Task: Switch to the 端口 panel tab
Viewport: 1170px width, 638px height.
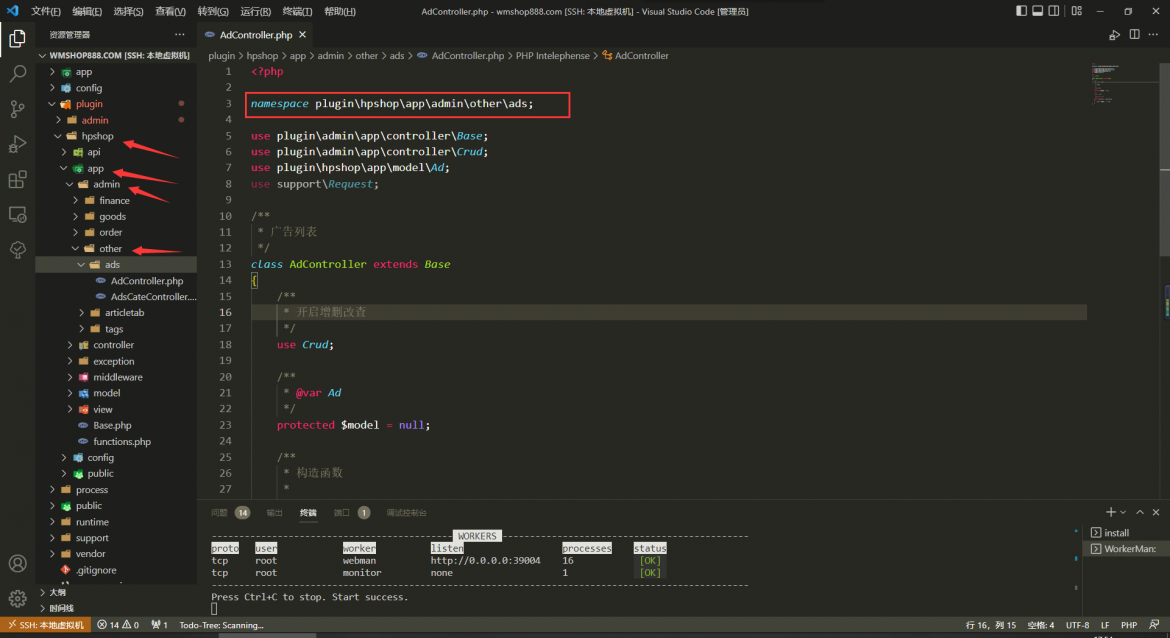Action: pos(351,513)
